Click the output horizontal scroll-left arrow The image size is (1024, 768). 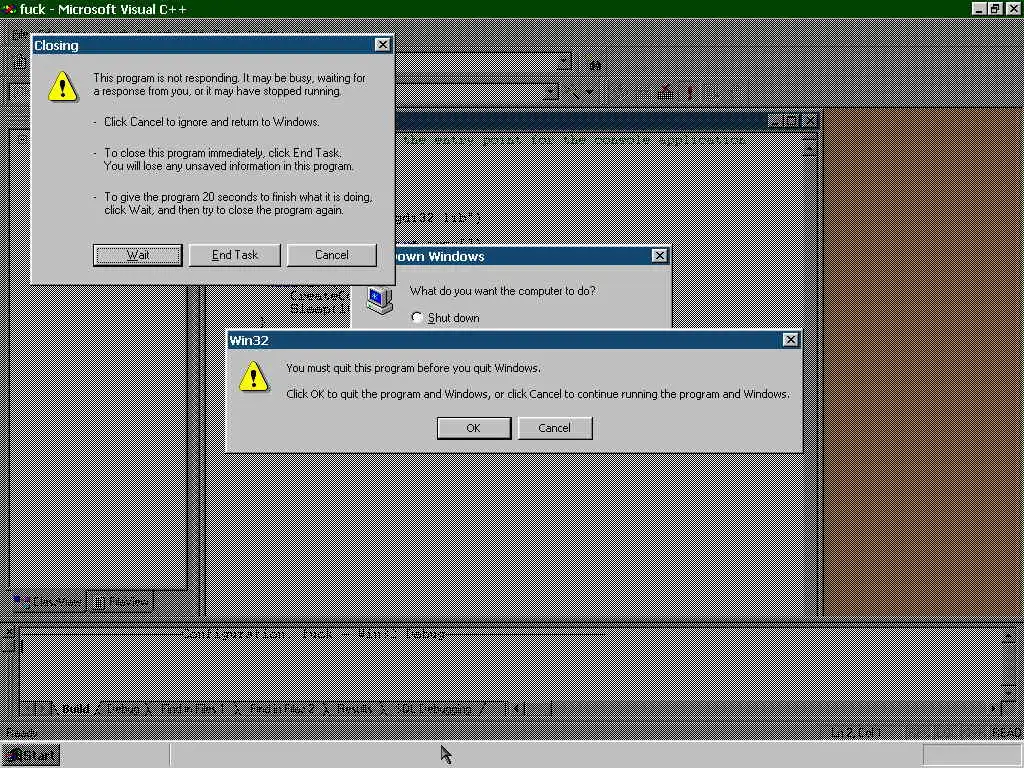coord(516,708)
